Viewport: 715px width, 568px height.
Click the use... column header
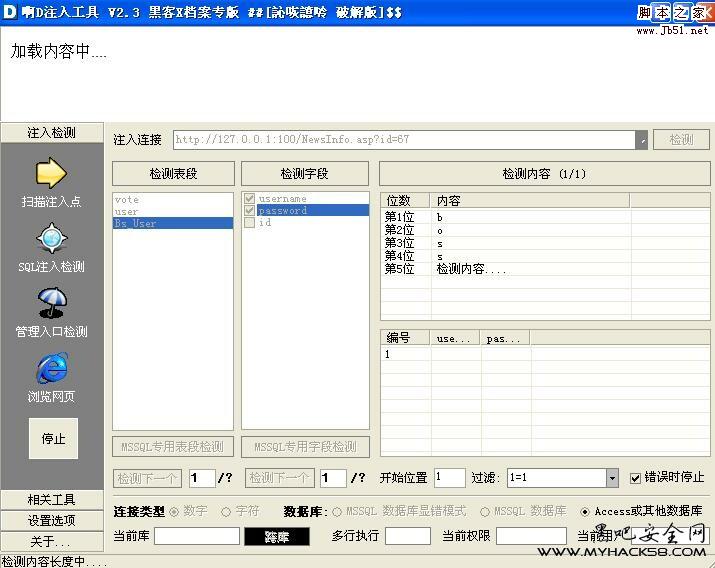coord(455,338)
